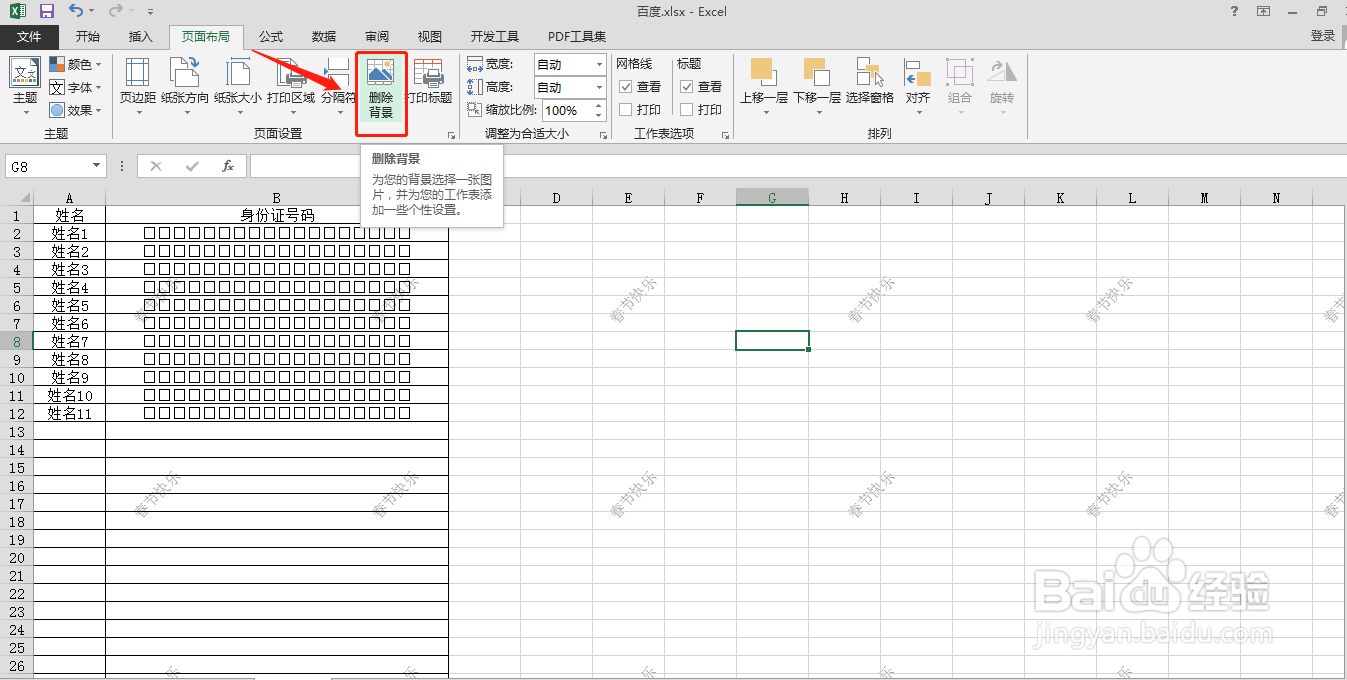Open the 文件 (File) menu
This screenshot has width=1347, height=680.
[x=29, y=36]
